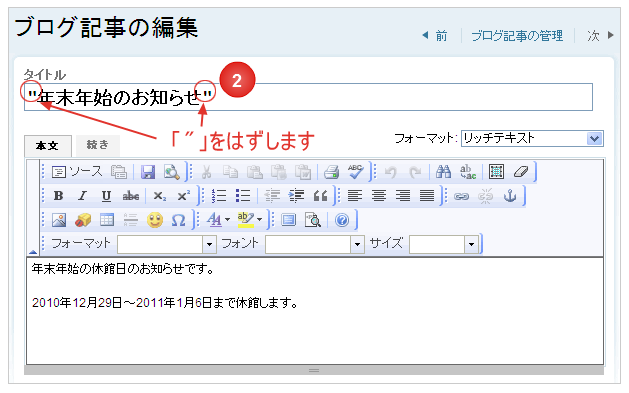Click the Insert Image icon
629x393 pixels.
pos(59,220)
